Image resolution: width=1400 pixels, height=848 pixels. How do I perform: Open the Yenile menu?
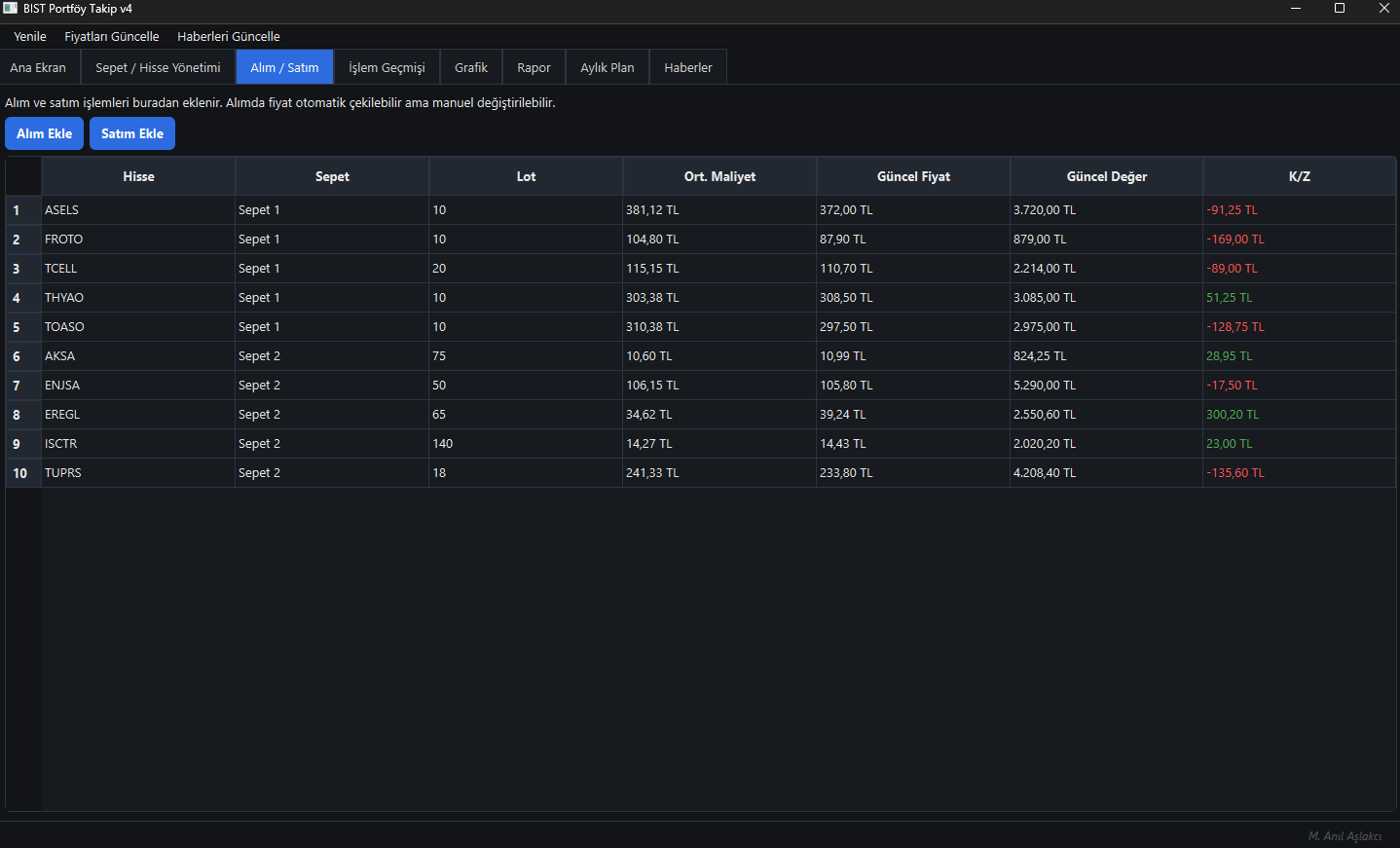pyautogui.click(x=30, y=36)
